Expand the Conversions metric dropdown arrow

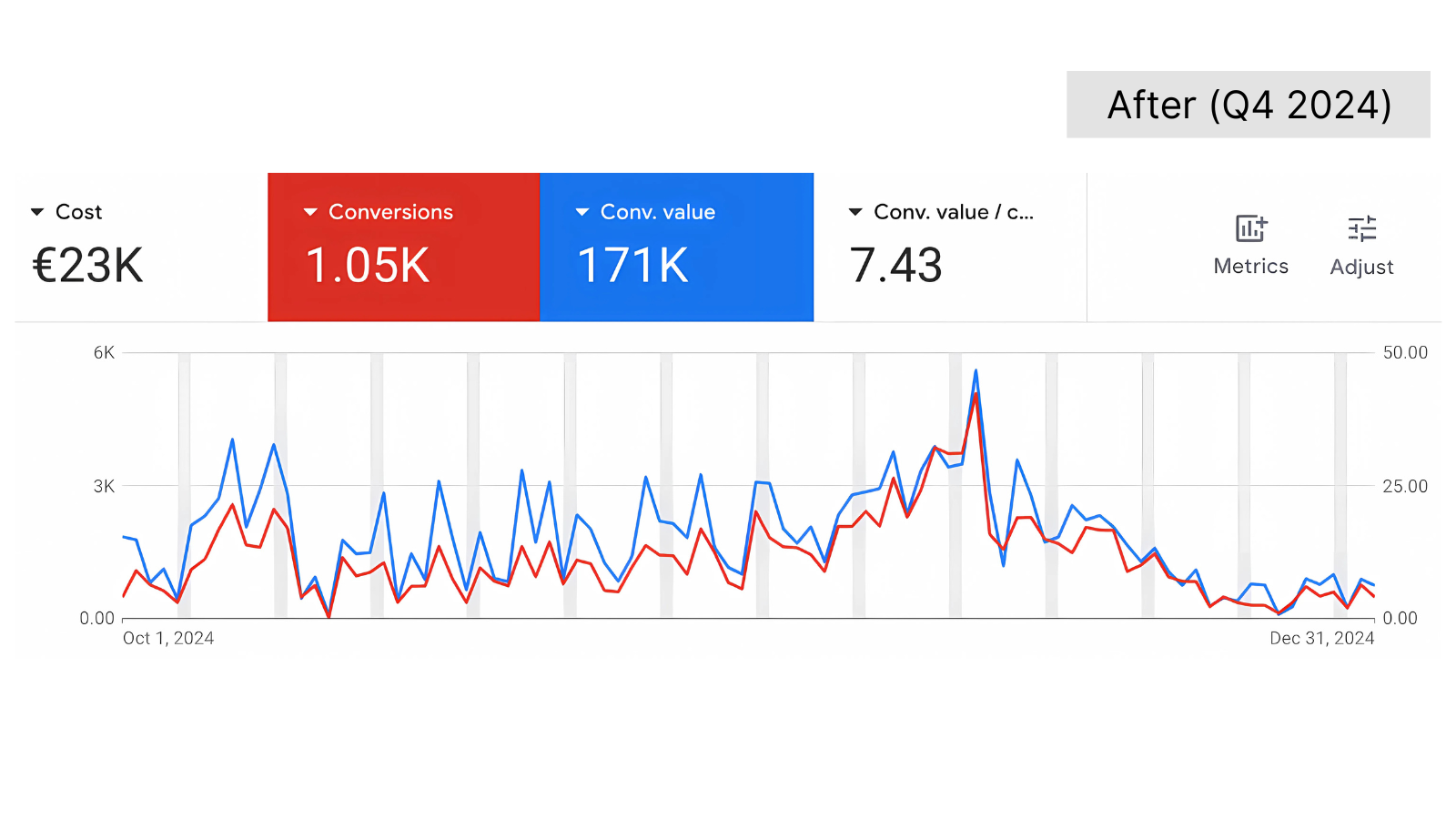click(310, 212)
